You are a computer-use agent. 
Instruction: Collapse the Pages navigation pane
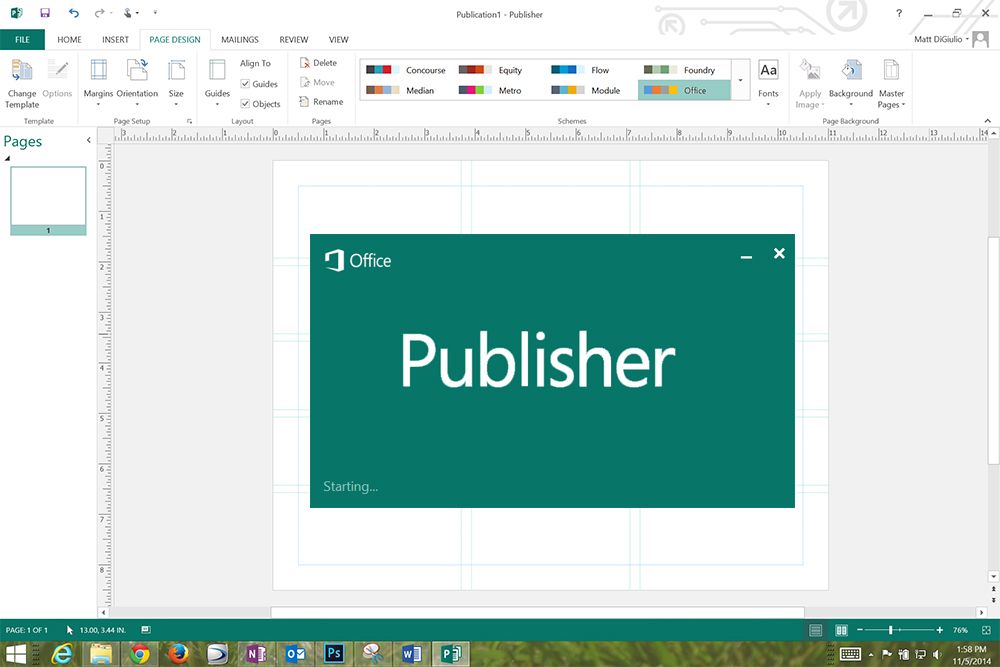[88, 141]
